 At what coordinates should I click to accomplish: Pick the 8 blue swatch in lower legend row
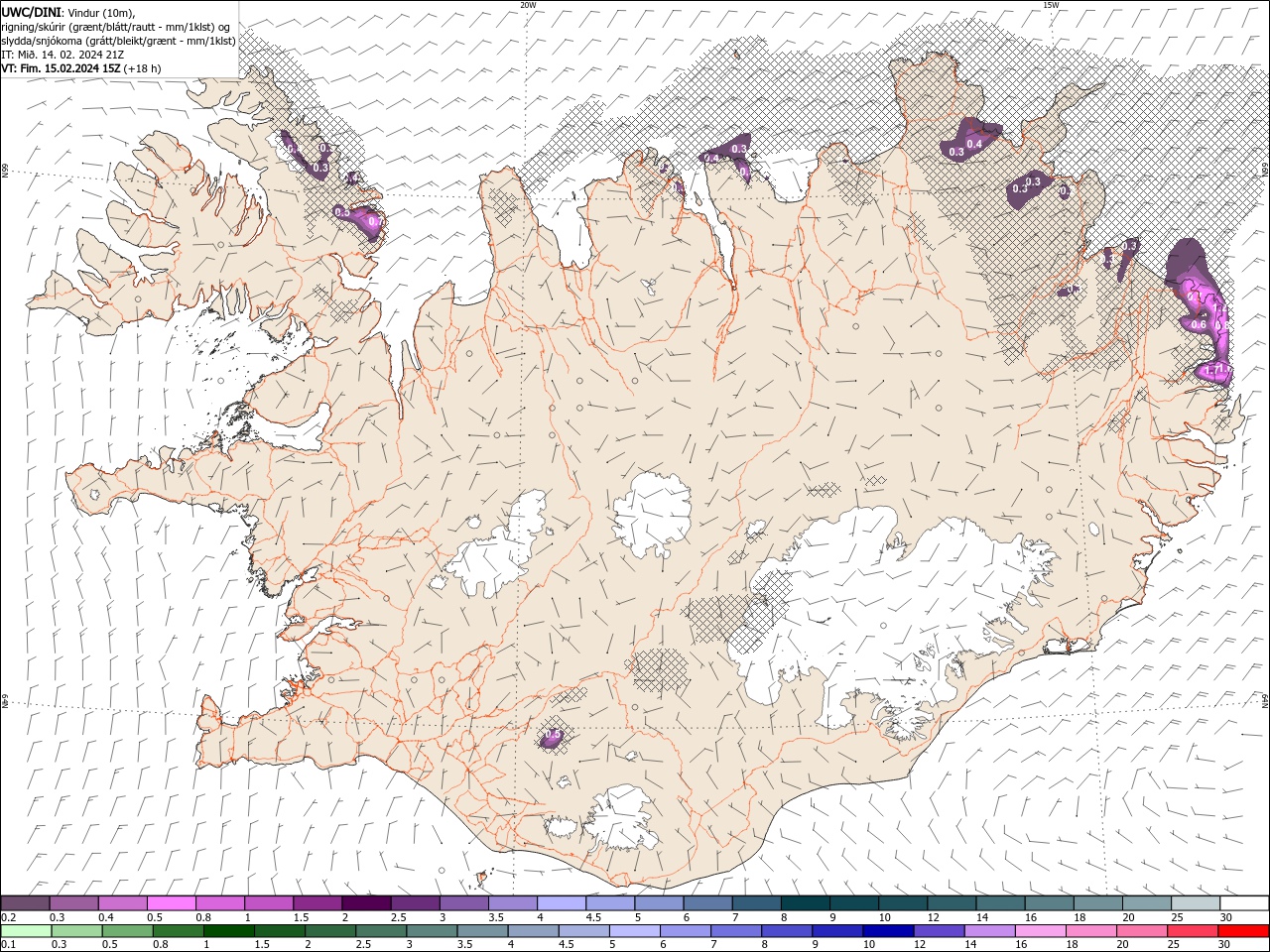[786, 931]
